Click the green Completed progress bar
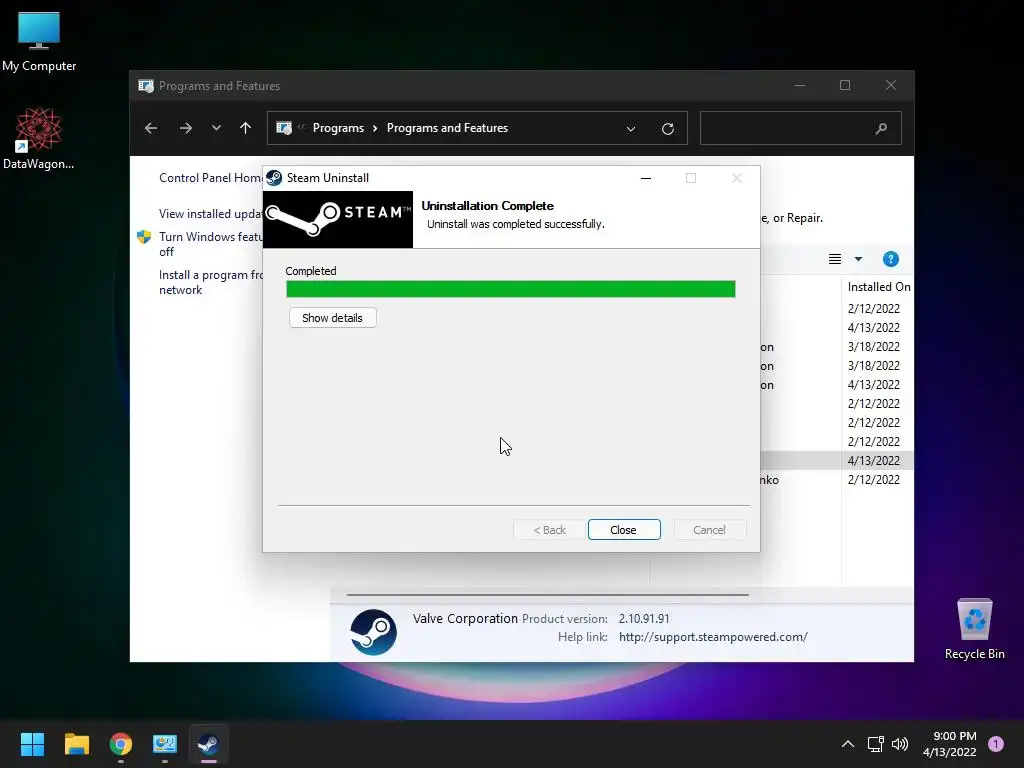The width and height of the screenshot is (1024, 768). (x=511, y=289)
